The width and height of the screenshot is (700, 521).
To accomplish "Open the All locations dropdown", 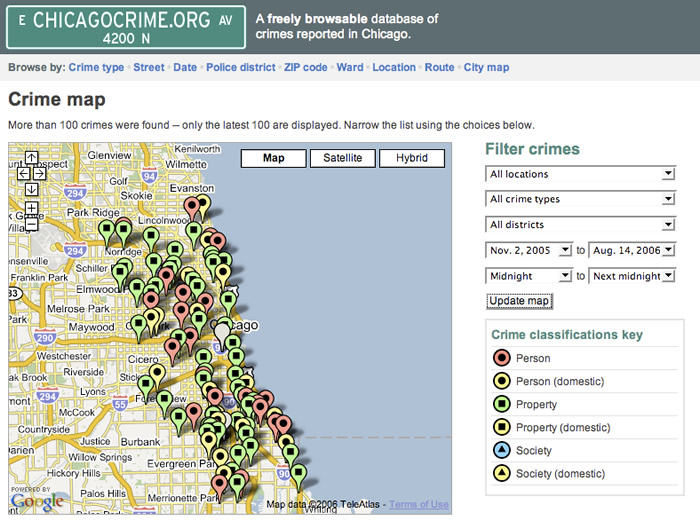I will (x=580, y=174).
